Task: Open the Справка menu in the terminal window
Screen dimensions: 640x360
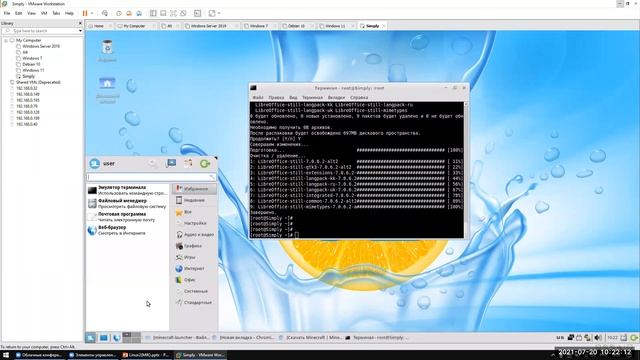Action: click(x=359, y=98)
